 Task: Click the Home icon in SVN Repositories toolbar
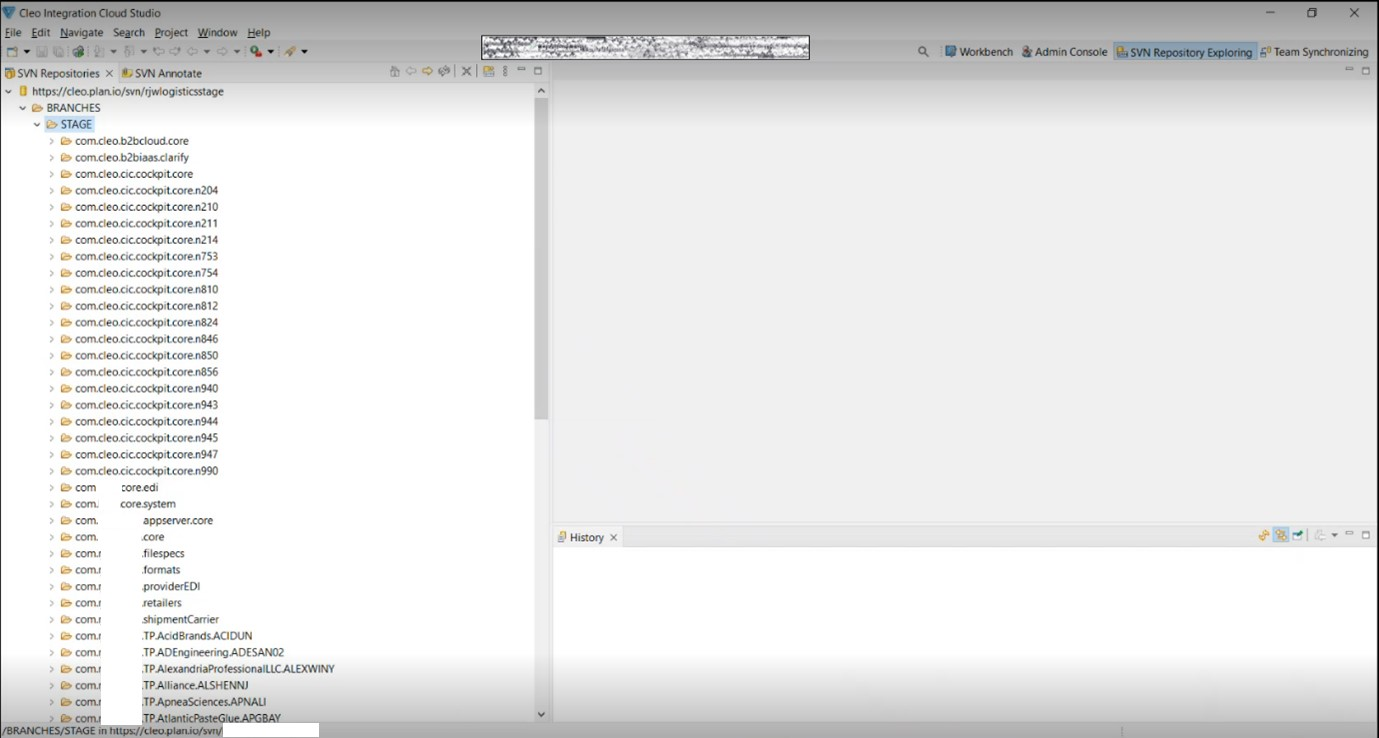tap(395, 71)
